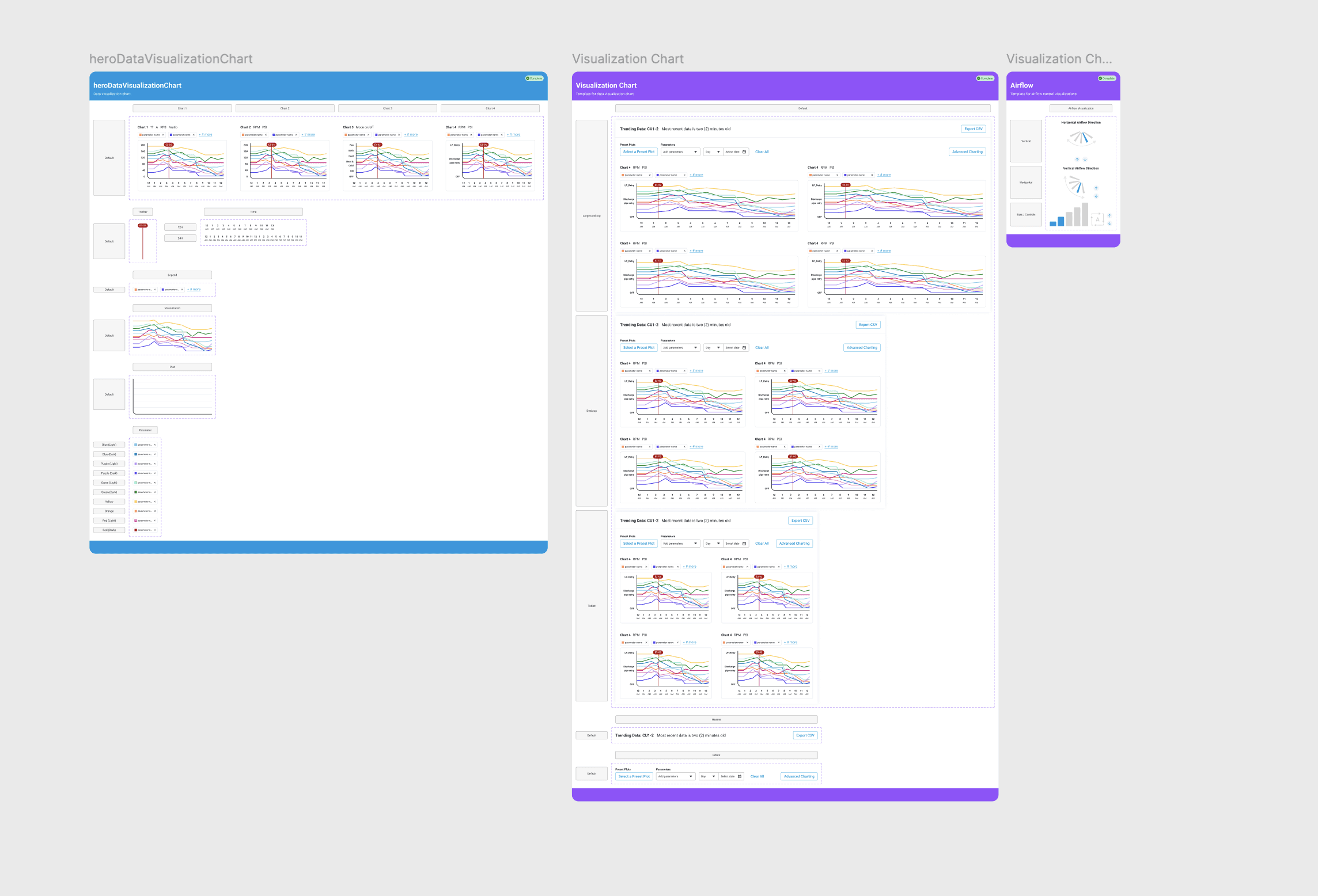The width and height of the screenshot is (1318, 896).
Task: Select the 'Tracker' component label
Action: click(x=142, y=212)
